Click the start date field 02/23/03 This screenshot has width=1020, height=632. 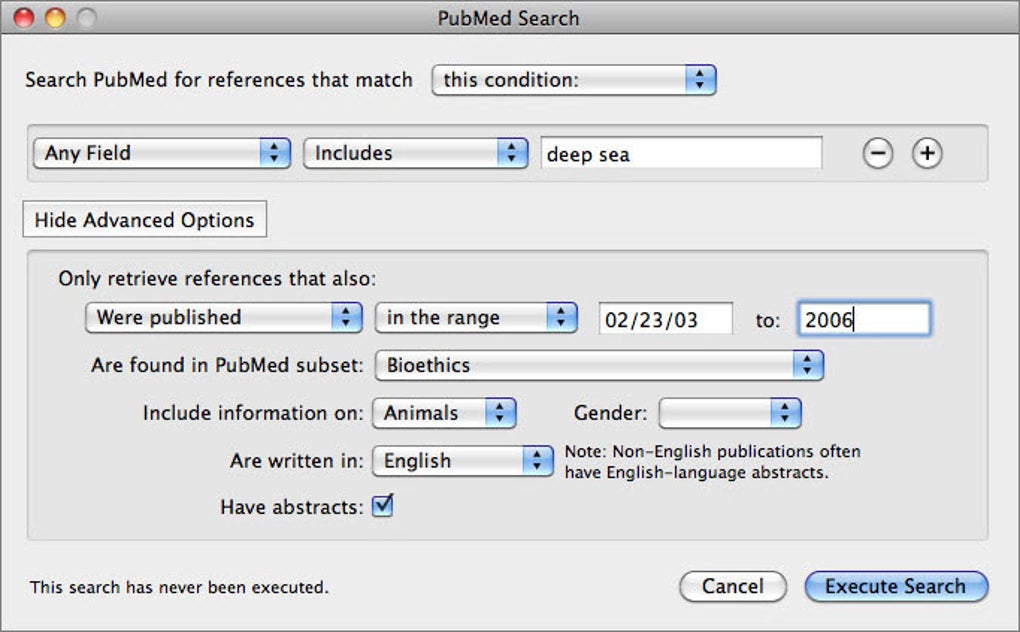665,318
